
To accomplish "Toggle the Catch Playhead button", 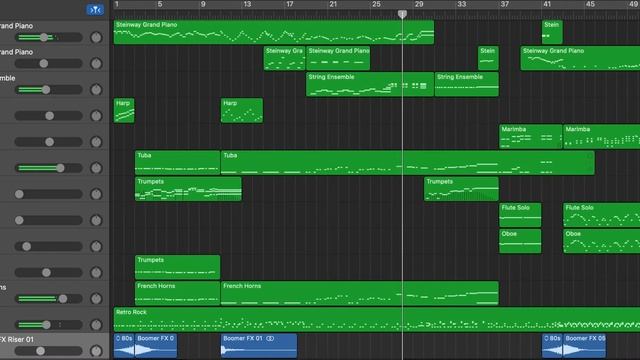I will tap(95, 9).
